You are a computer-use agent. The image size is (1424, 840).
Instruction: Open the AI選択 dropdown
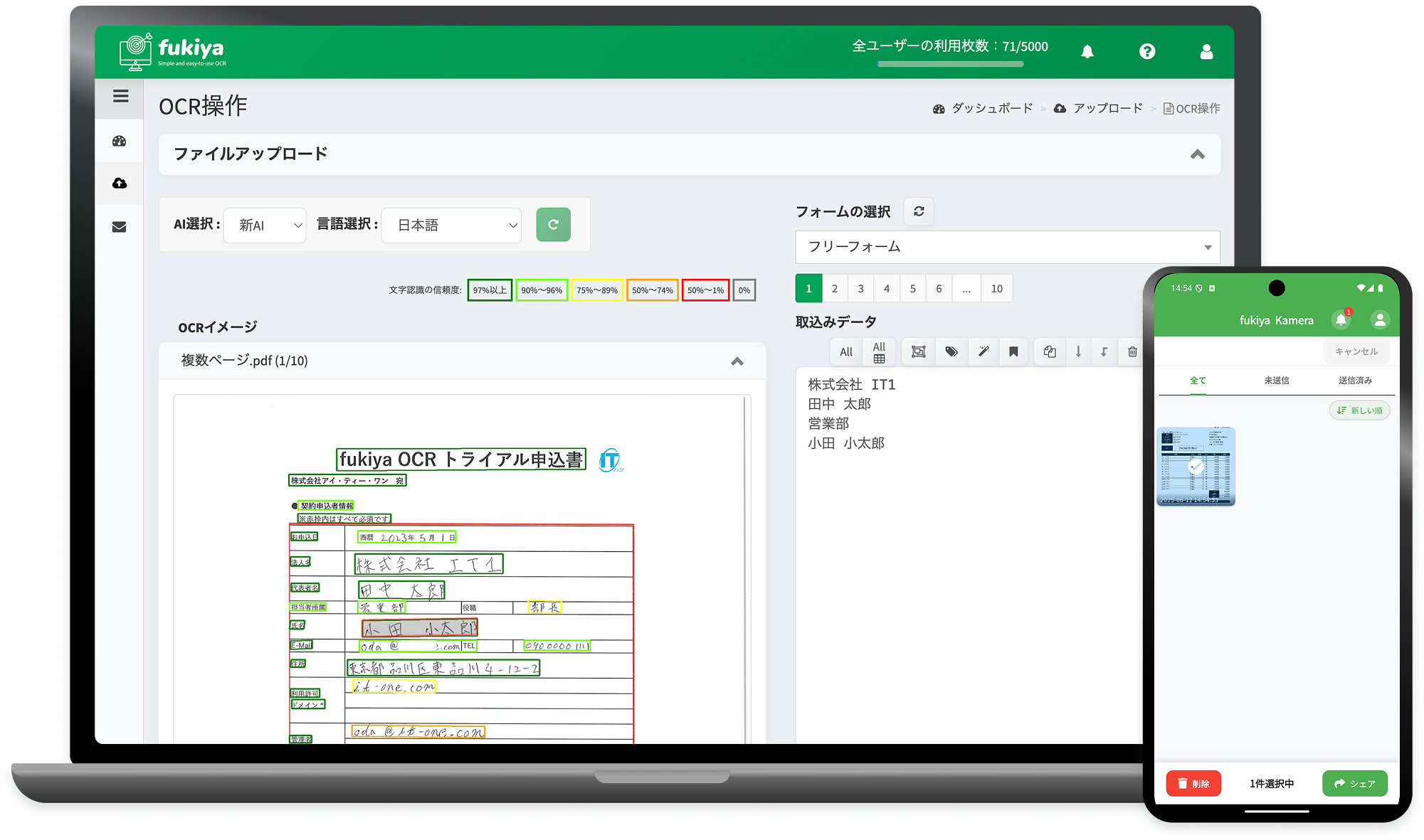point(265,225)
